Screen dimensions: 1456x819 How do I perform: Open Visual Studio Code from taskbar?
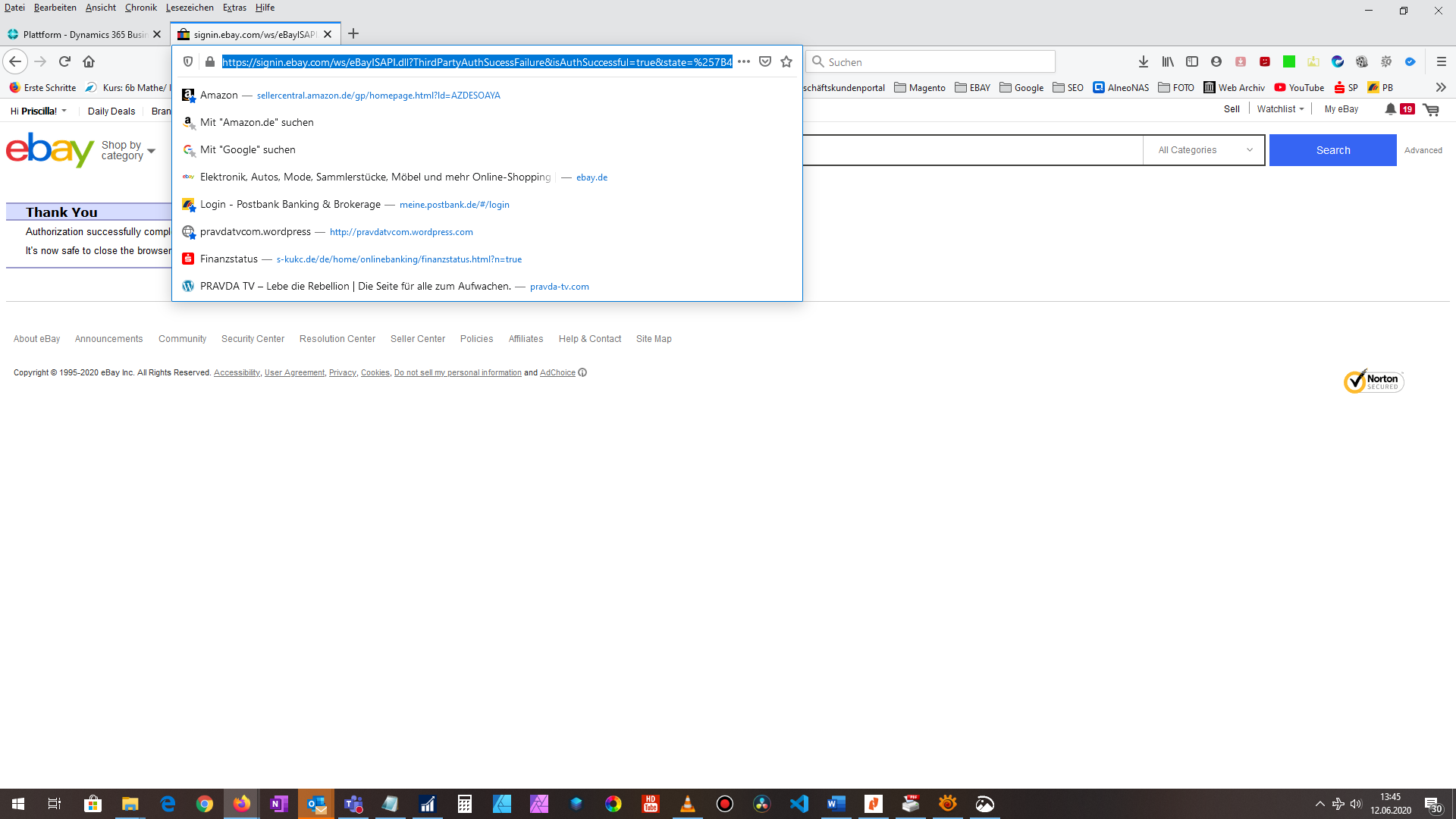pyautogui.click(x=799, y=804)
